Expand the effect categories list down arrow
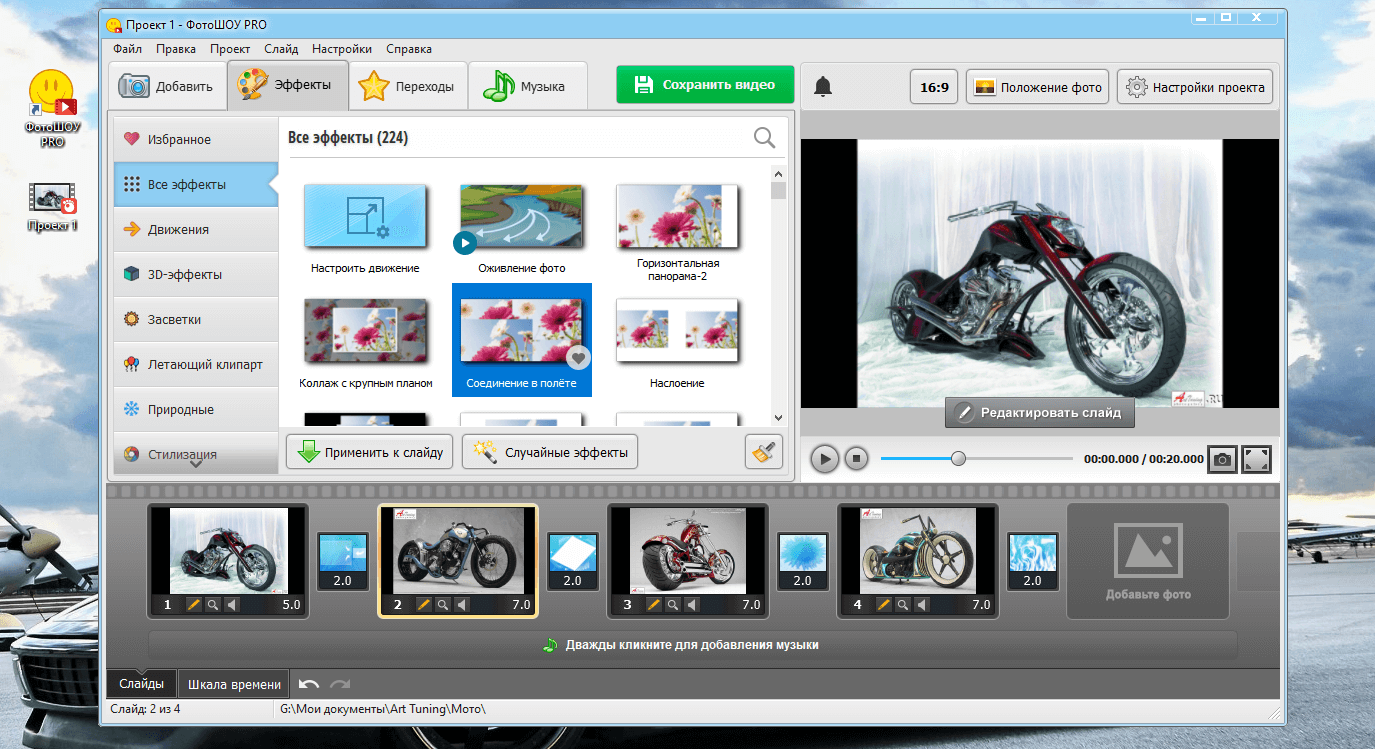 [x=196, y=463]
